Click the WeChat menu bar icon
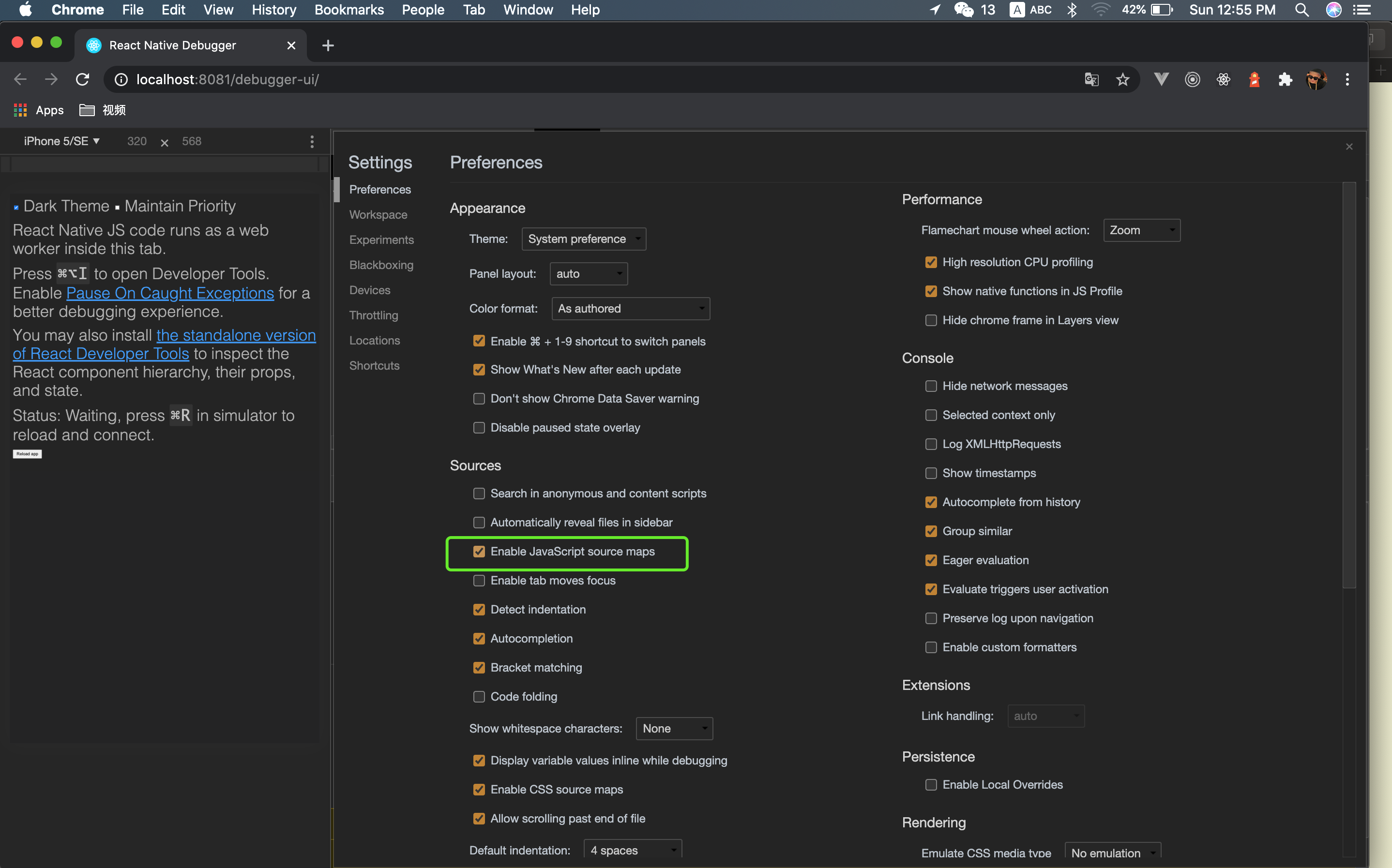1392x868 pixels. [x=964, y=10]
